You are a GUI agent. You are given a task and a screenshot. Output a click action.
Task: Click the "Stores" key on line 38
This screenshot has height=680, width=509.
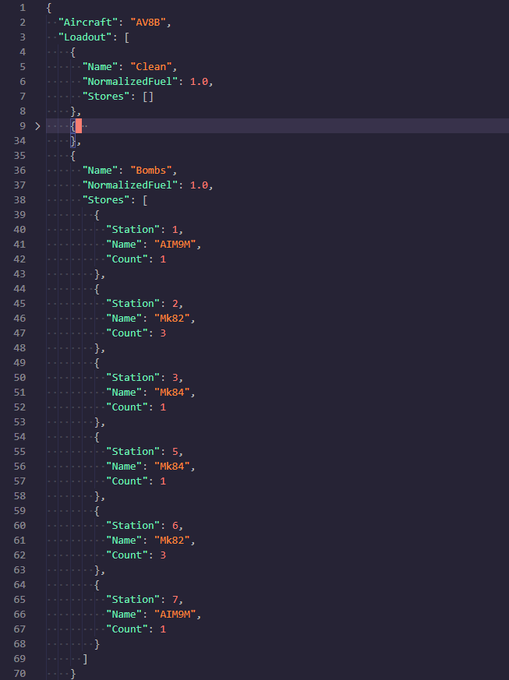(x=106, y=200)
